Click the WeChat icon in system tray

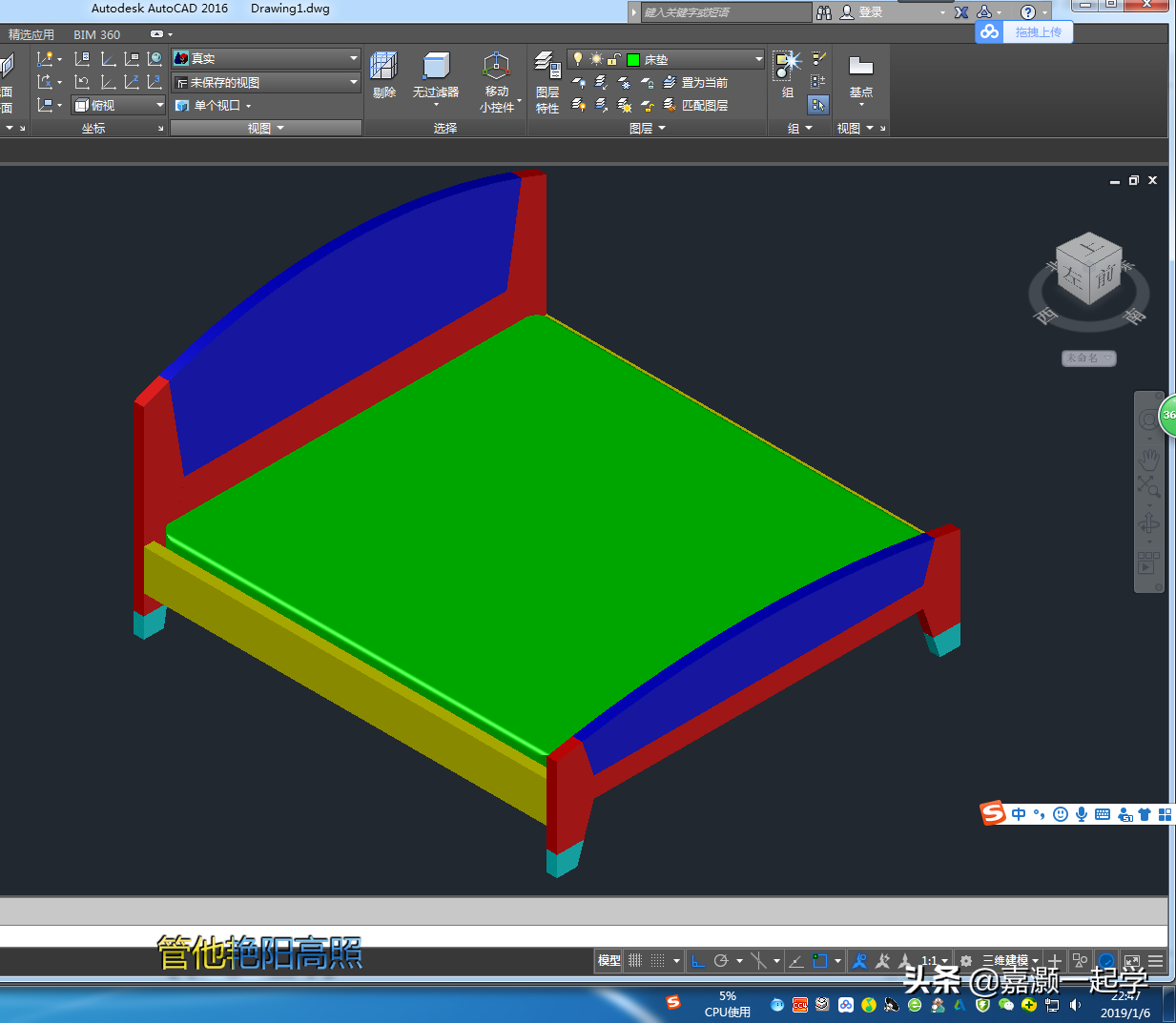(1006, 1005)
